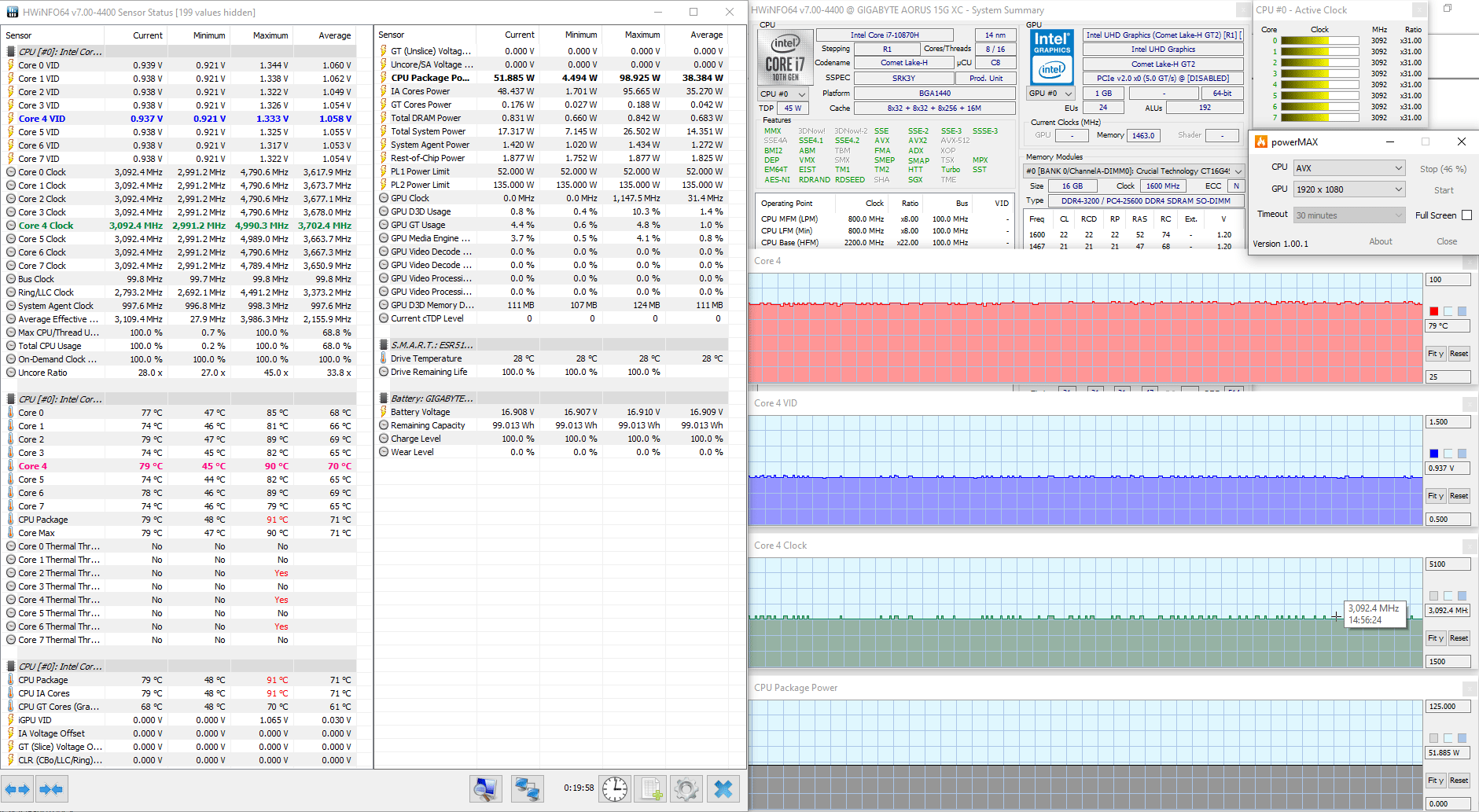Click the About button in powerMAX
Screen dimensions: 1479x812
pos(1380,241)
